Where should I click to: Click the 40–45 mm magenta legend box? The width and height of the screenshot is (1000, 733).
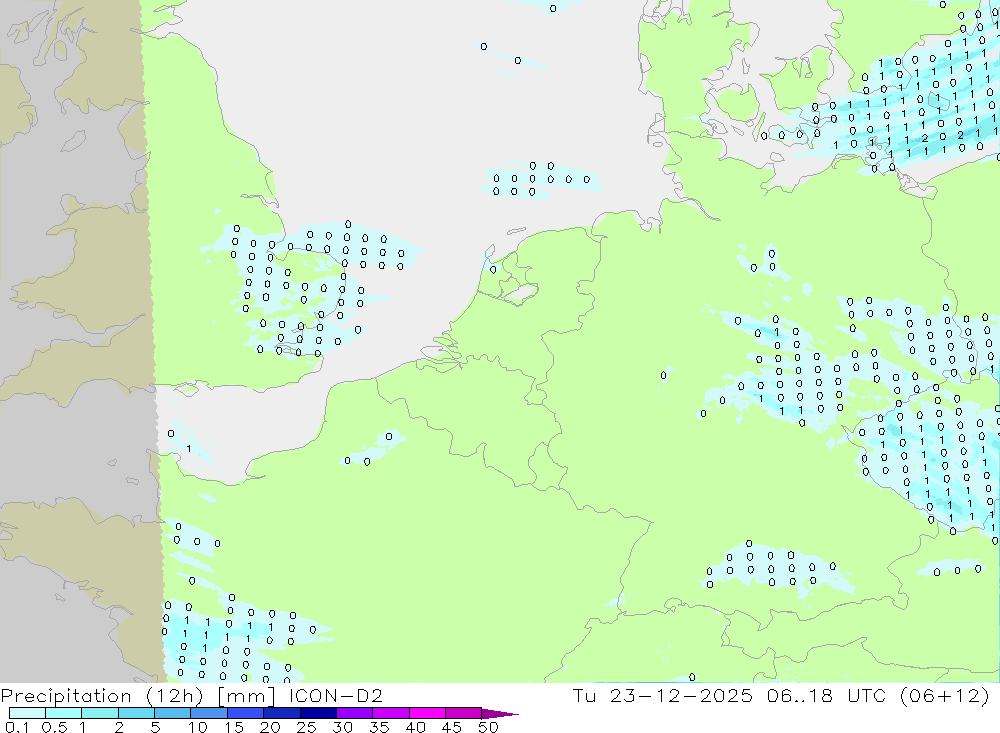427,713
